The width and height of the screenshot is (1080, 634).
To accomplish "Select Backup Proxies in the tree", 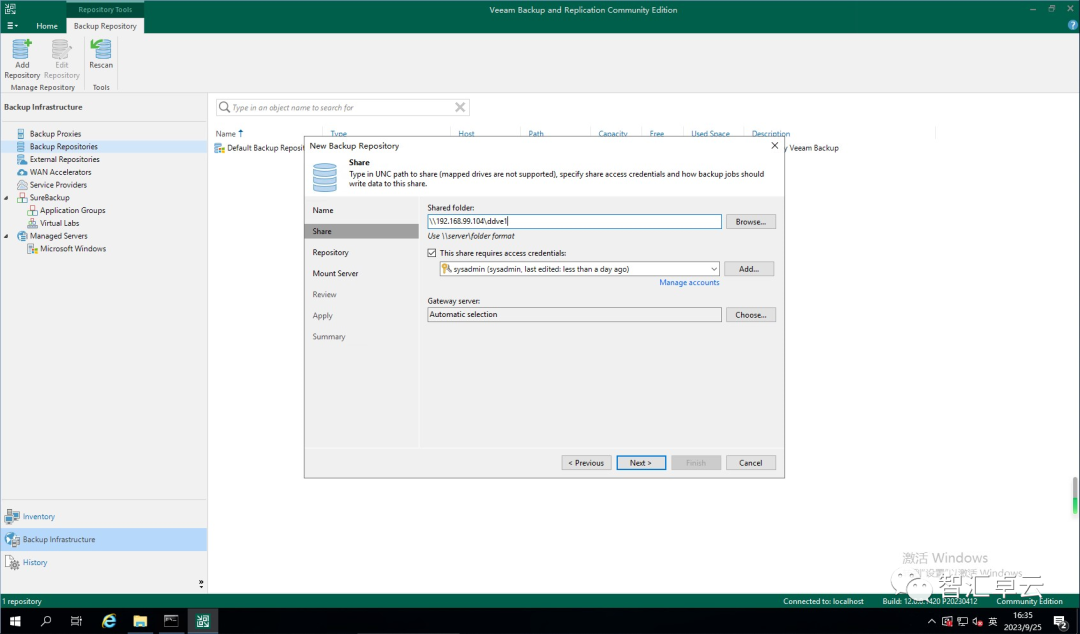I will 55,134.
